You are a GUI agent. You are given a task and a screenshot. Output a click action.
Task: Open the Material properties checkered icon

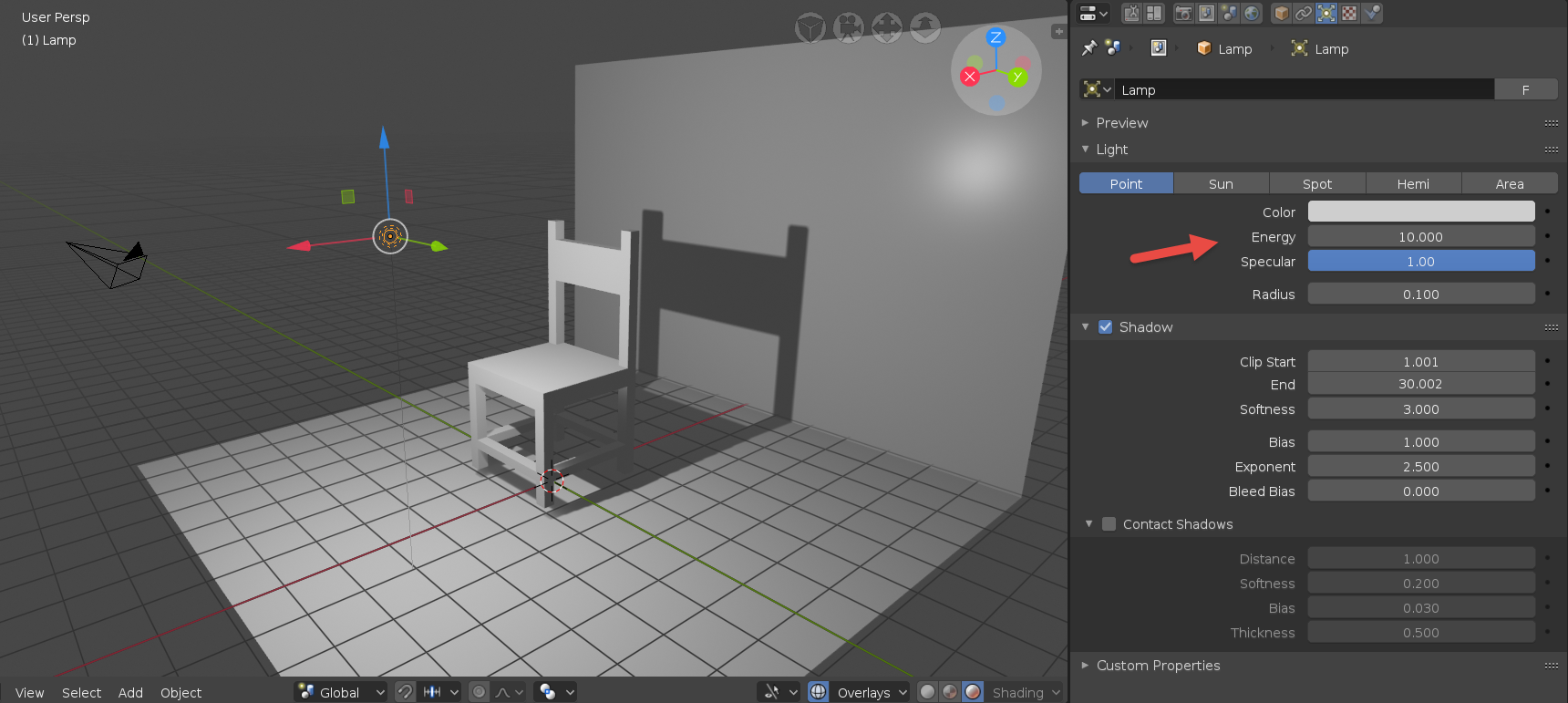1349,13
